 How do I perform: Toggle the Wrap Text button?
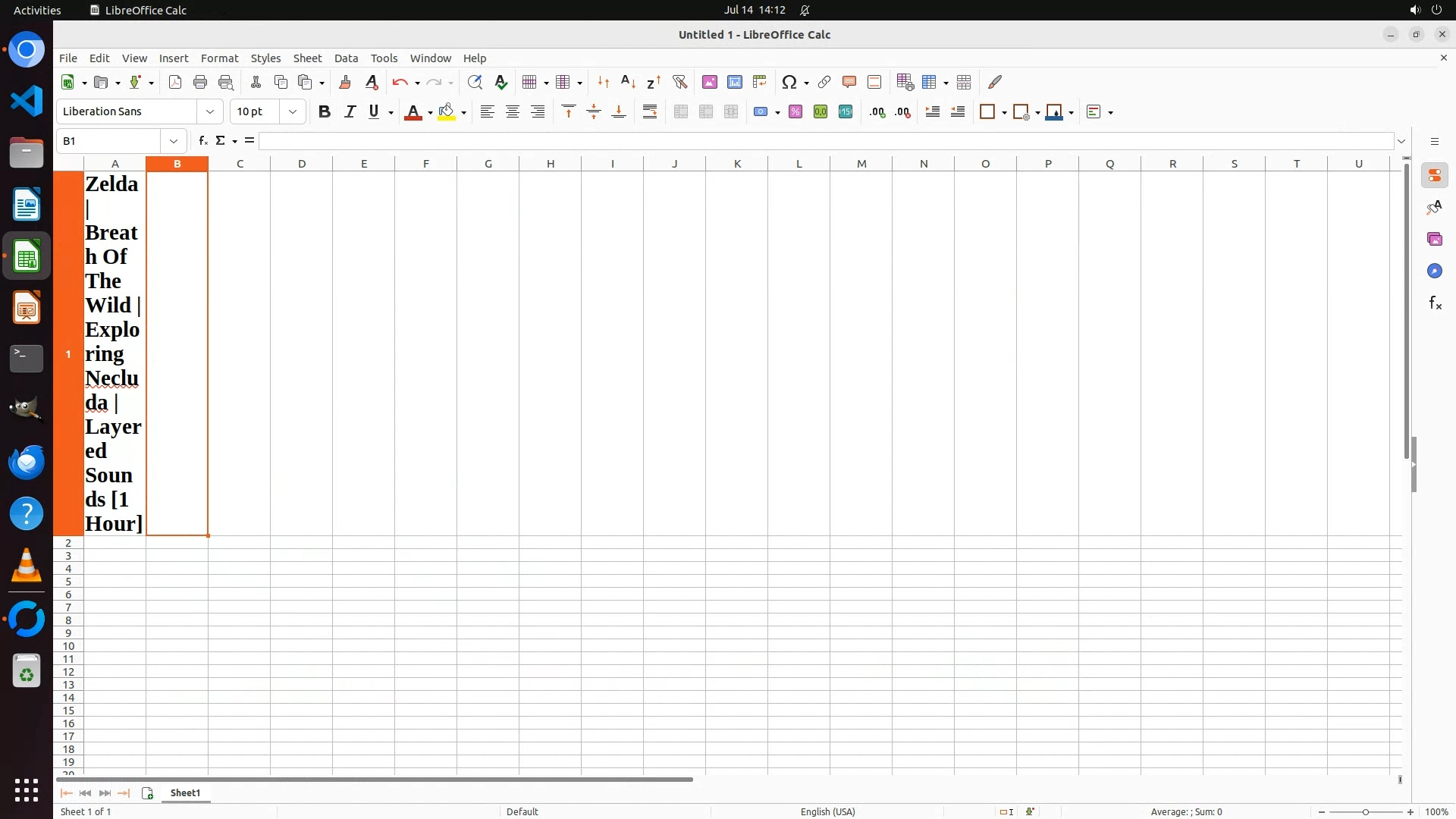pos(650,112)
